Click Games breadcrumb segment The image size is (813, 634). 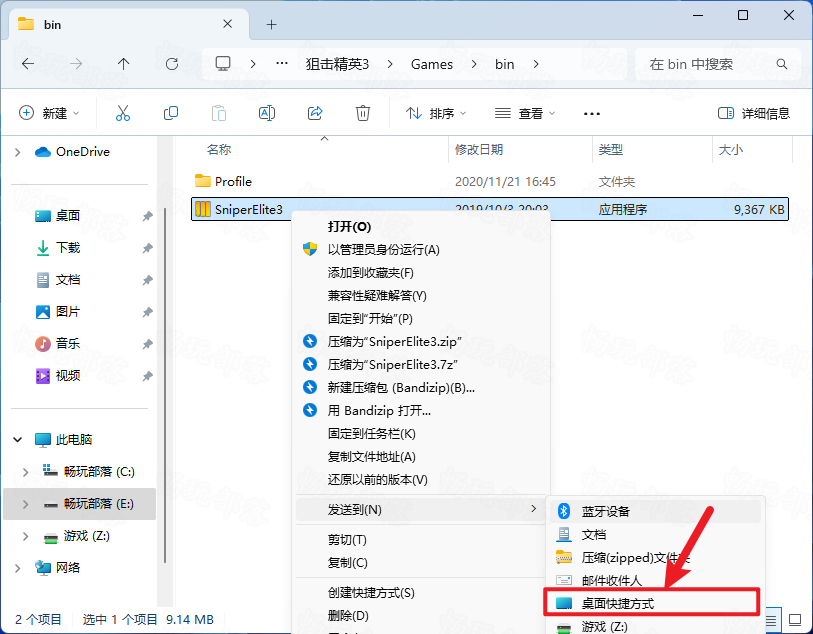coord(432,64)
